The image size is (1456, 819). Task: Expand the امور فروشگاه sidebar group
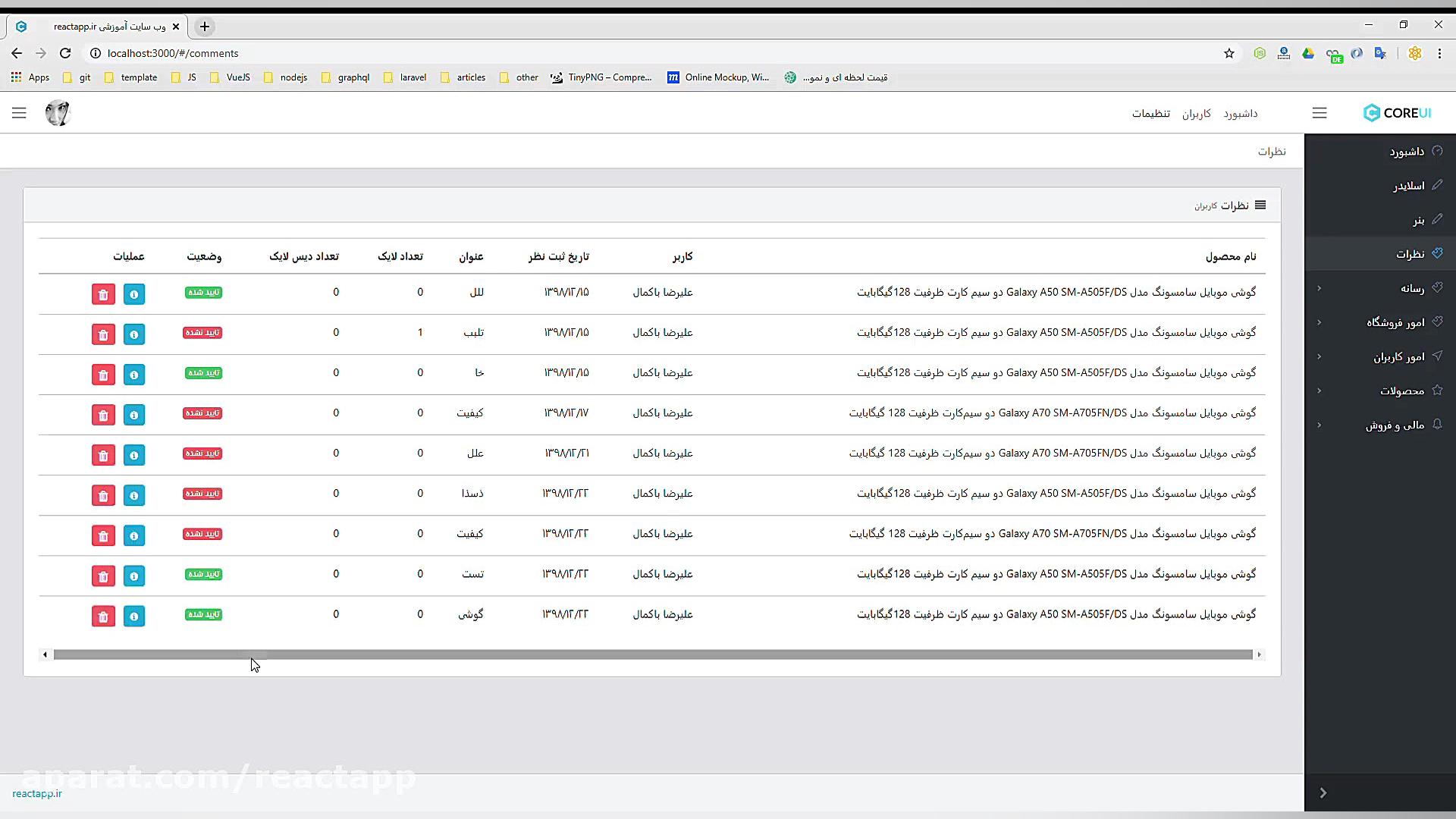pos(1395,322)
